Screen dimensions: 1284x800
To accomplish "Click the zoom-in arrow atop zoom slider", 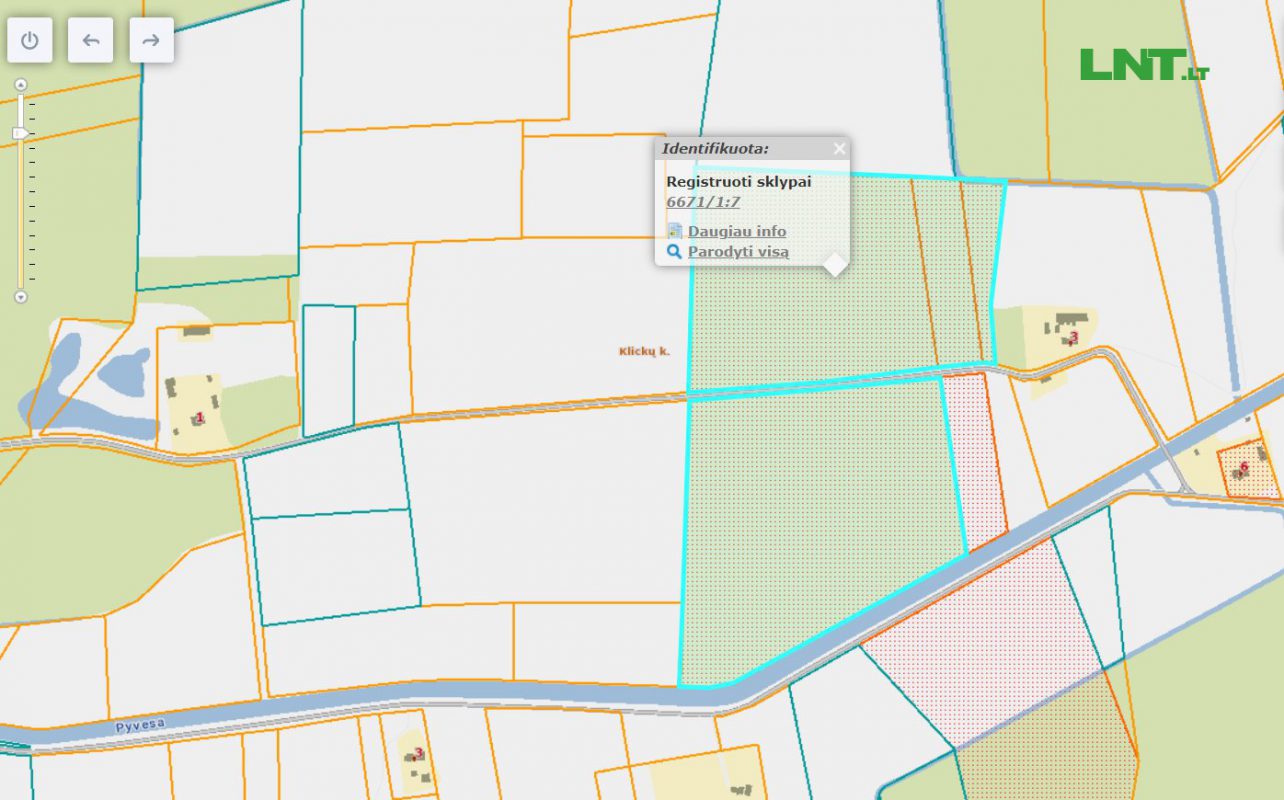I will pos(20,86).
